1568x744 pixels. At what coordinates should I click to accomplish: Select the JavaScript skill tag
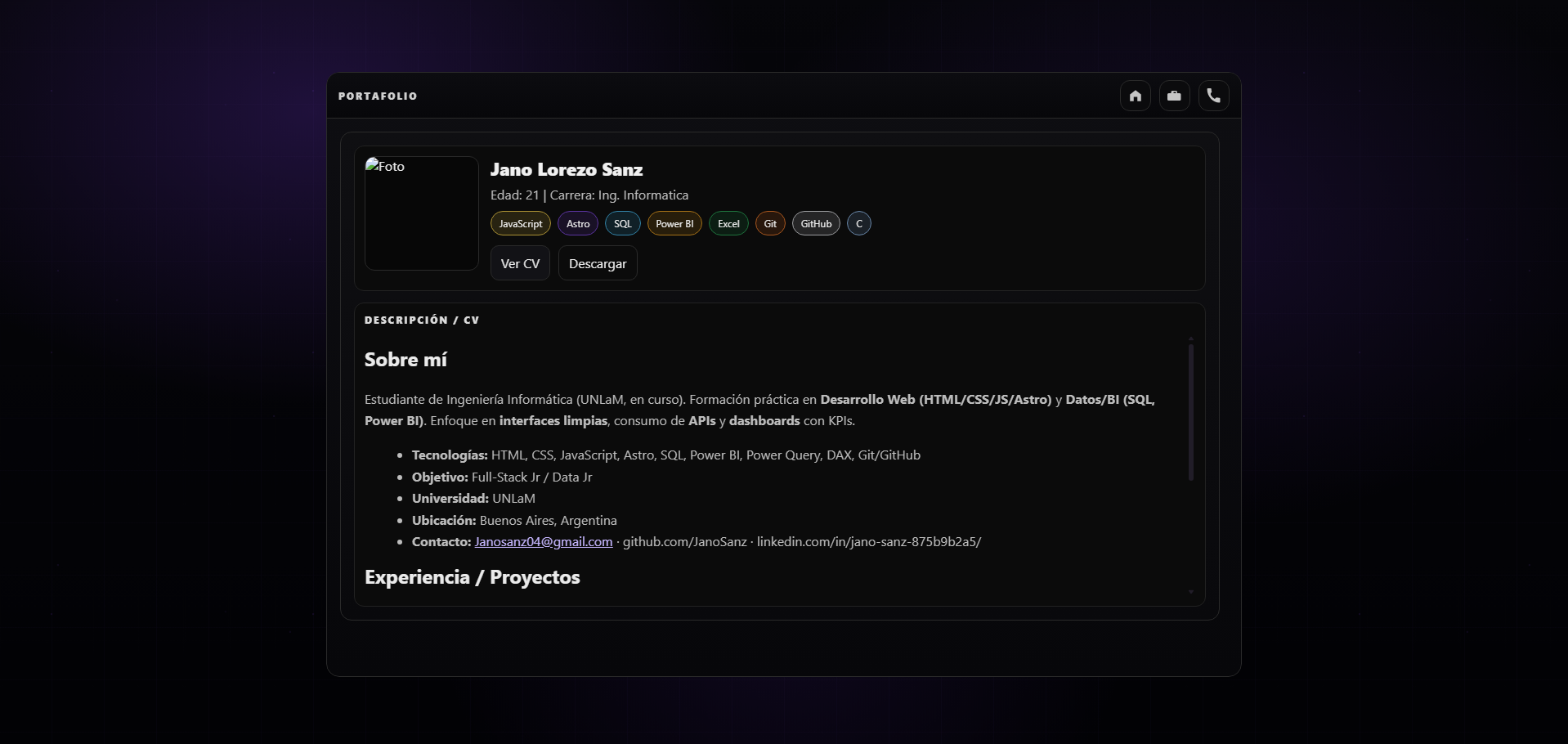point(520,224)
